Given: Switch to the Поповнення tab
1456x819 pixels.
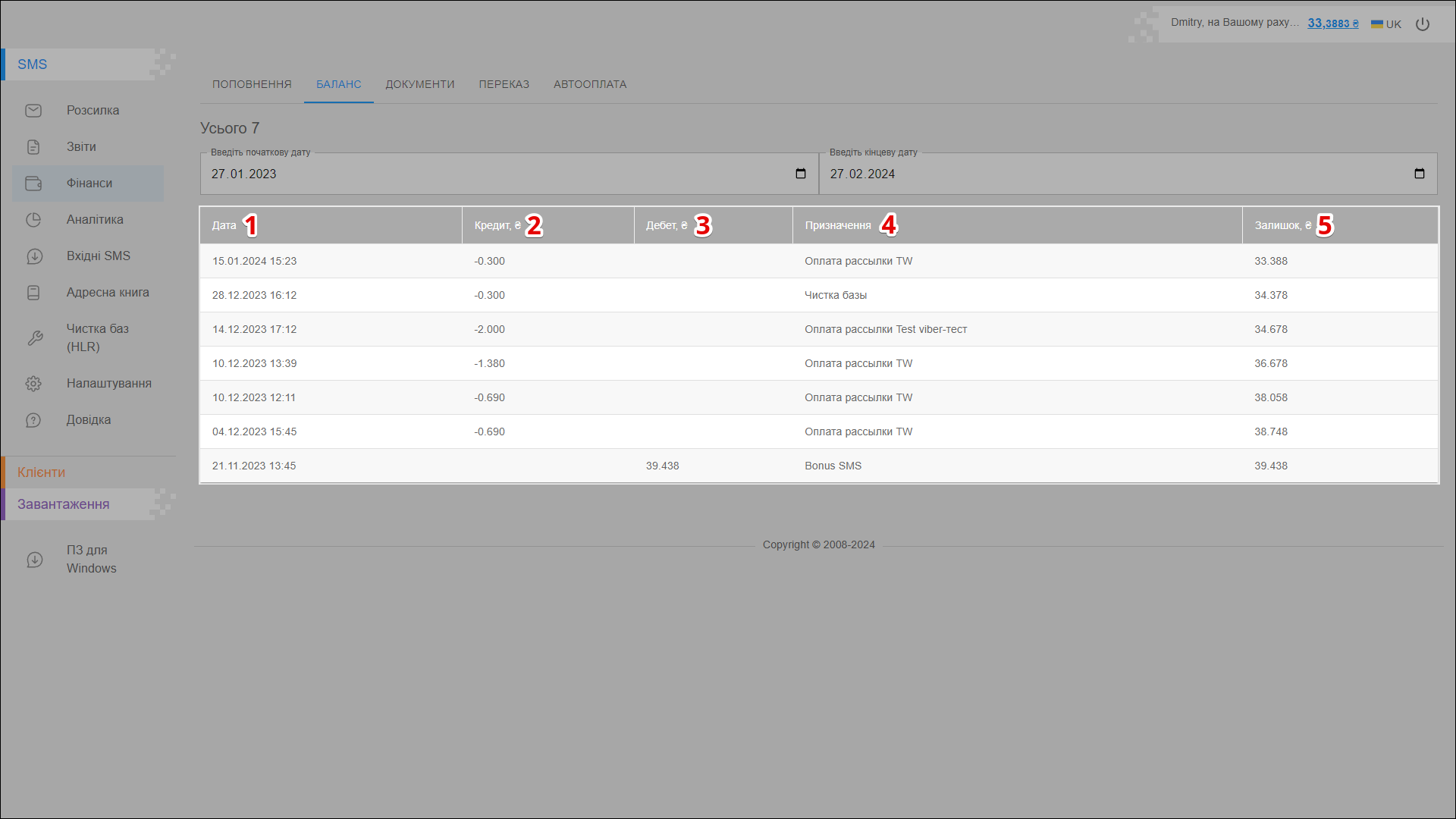Looking at the screenshot, I should [x=252, y=84].
